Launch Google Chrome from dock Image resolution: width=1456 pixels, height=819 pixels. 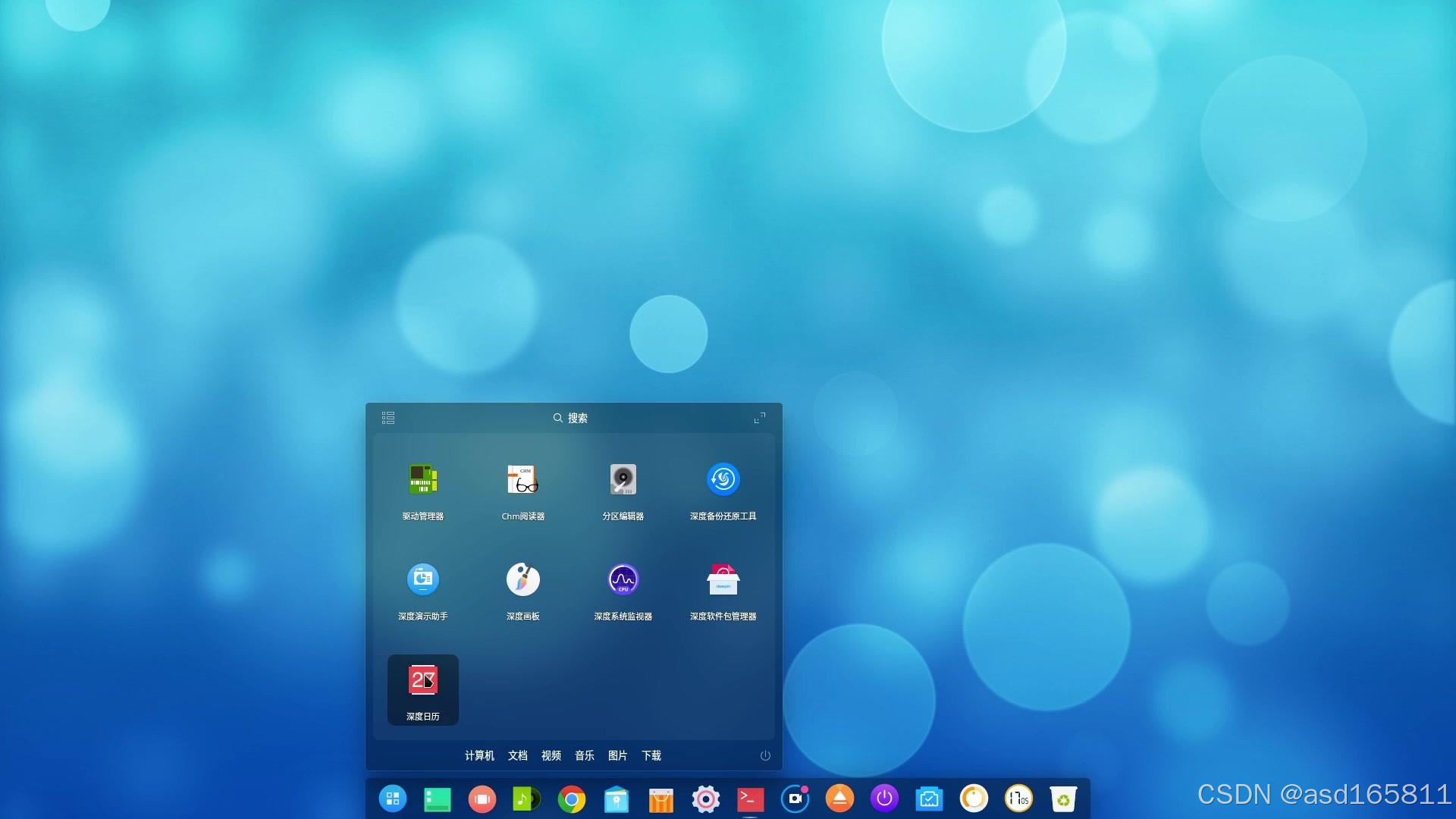point(572,799)
